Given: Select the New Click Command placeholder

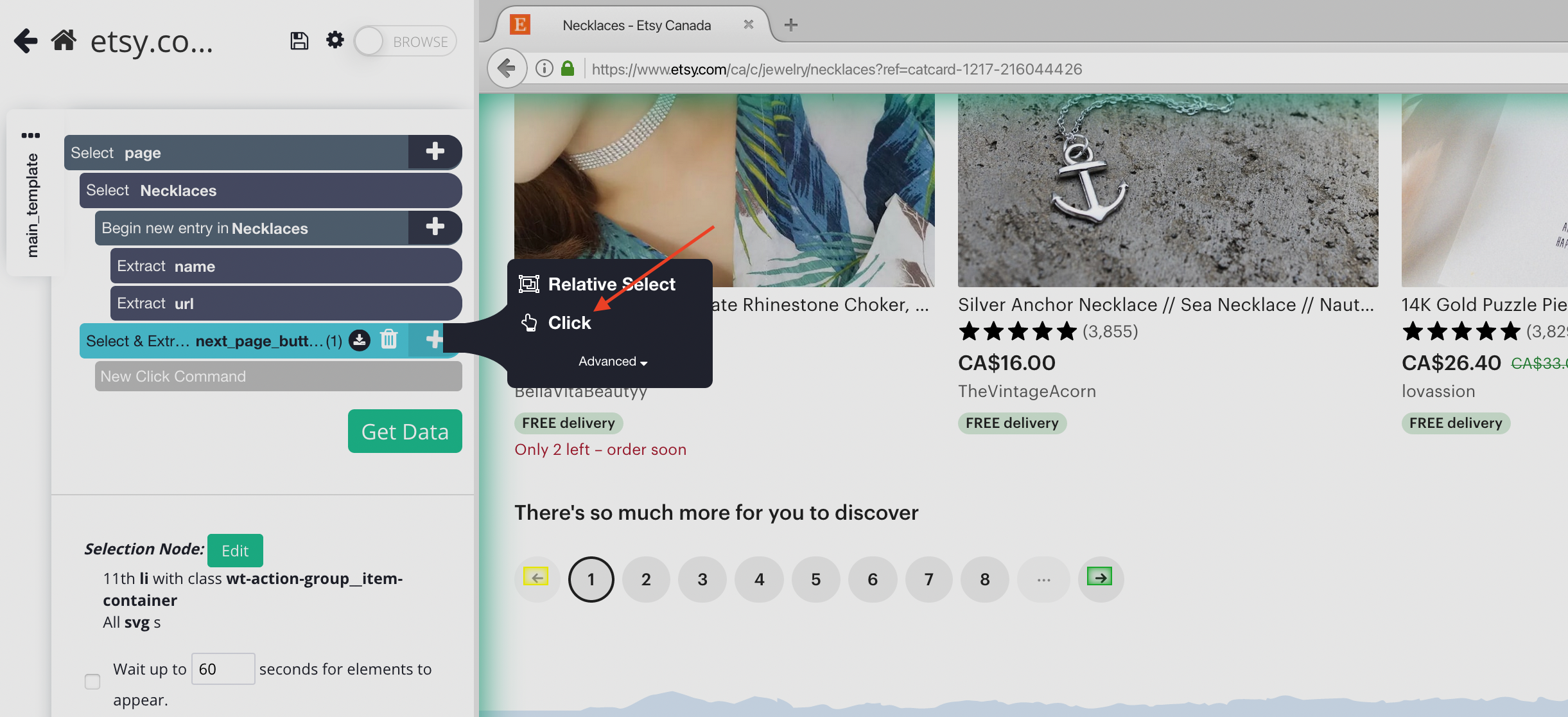Looking at the screenshot, I should (x=278, y=376).
